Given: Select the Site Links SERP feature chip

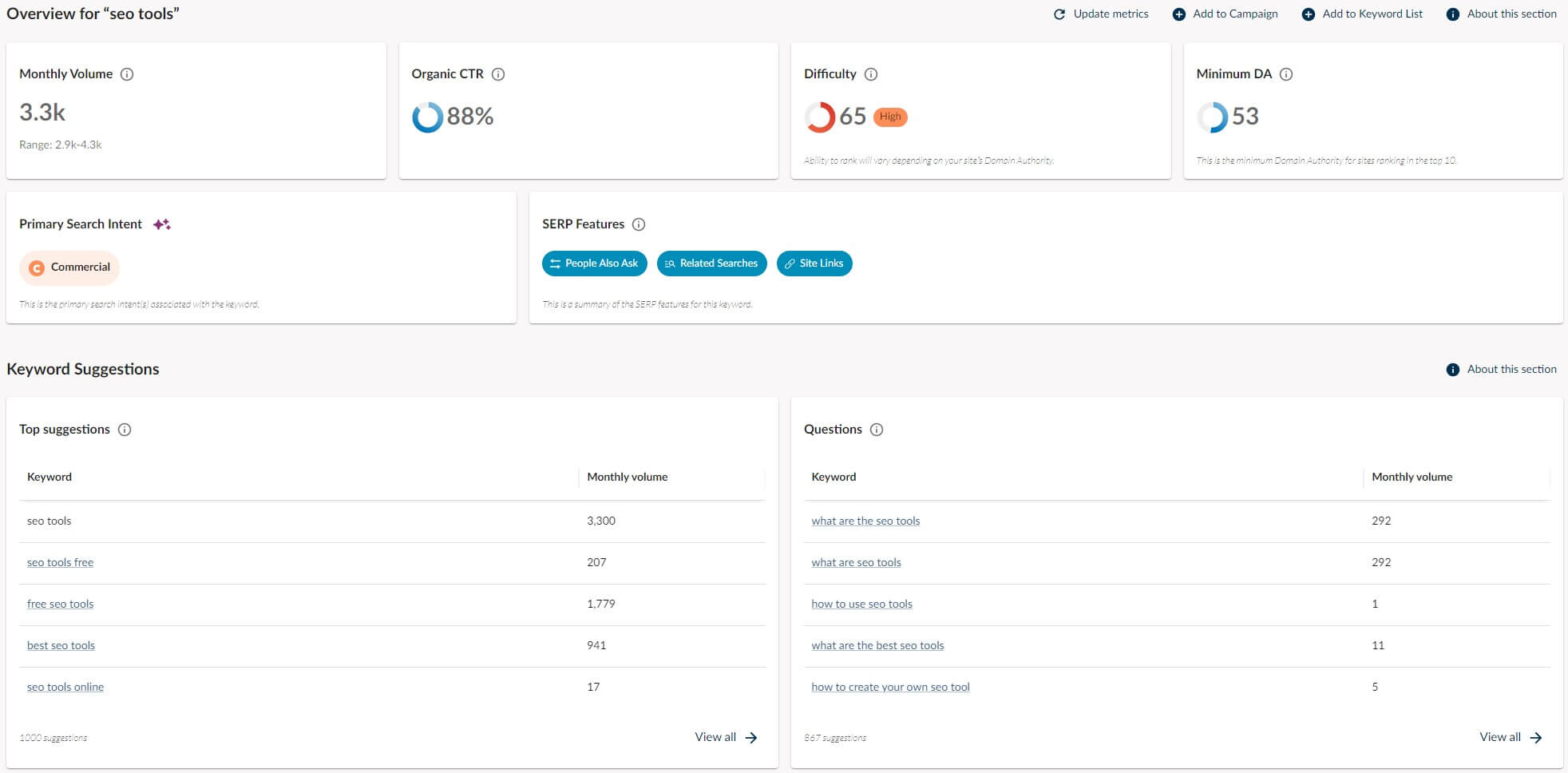Looking at the screenshot, I should (x=814, y=263).
